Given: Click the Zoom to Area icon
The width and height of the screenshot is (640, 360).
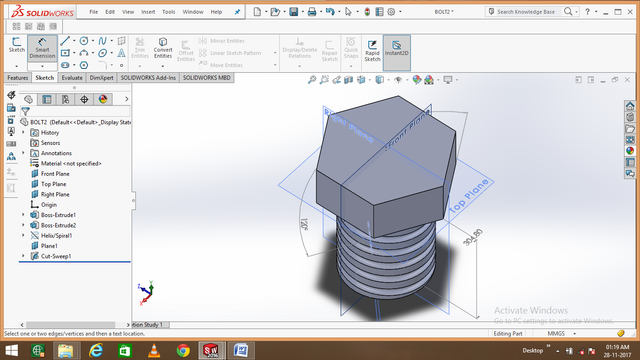Looking at the screenshot, I should click(x=324, y=80).
